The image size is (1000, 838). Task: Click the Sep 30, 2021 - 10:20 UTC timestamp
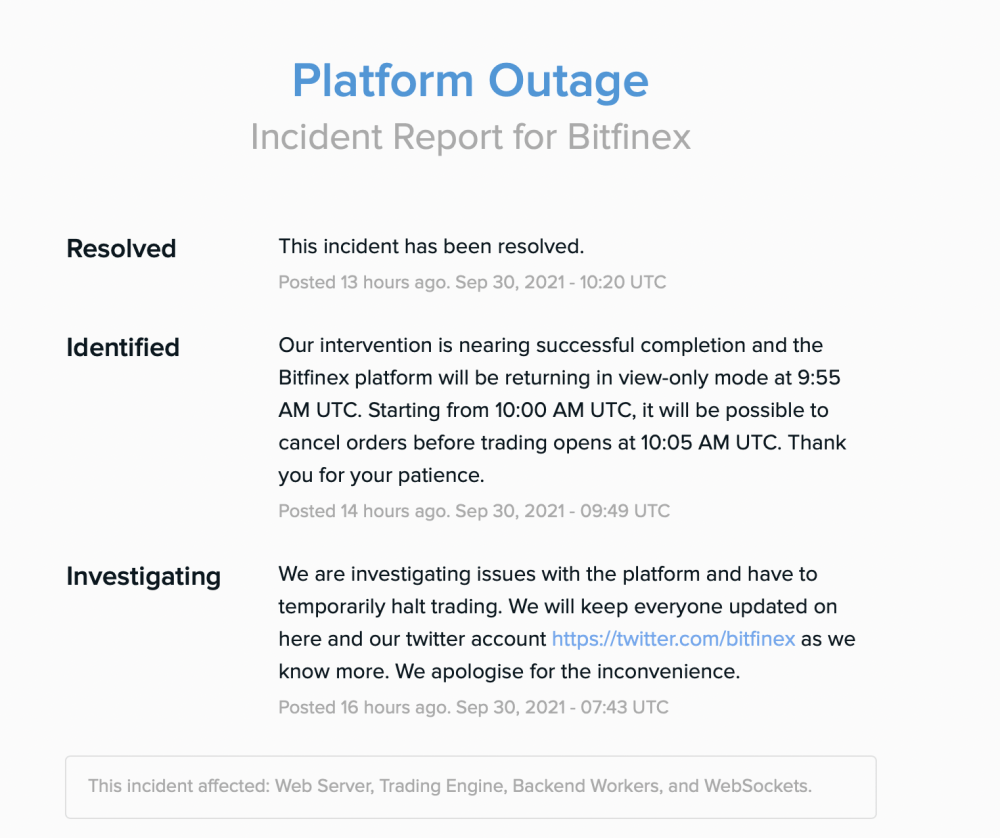pyautogui.click(x=561, y=282)
